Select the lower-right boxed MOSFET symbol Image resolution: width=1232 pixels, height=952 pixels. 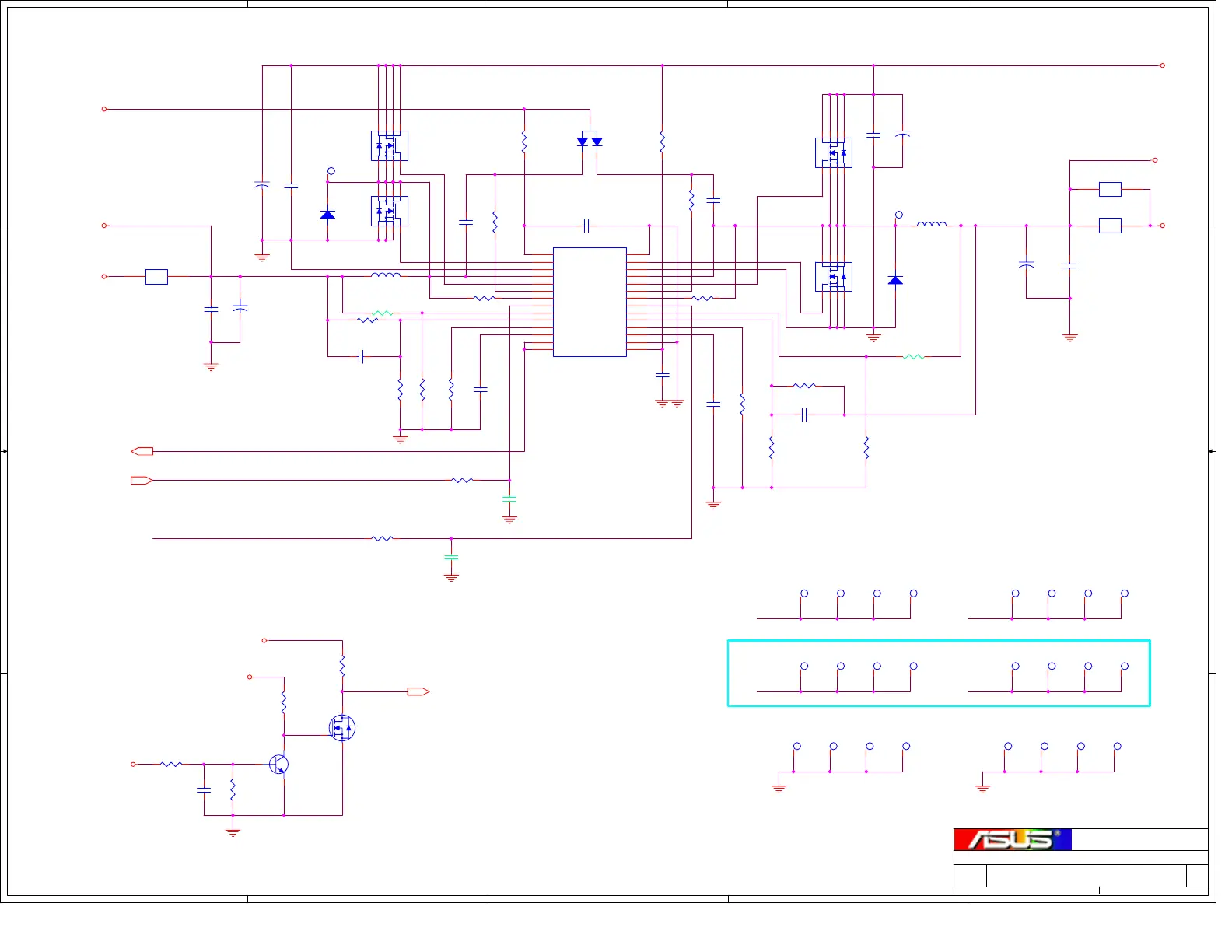(834, 277)
